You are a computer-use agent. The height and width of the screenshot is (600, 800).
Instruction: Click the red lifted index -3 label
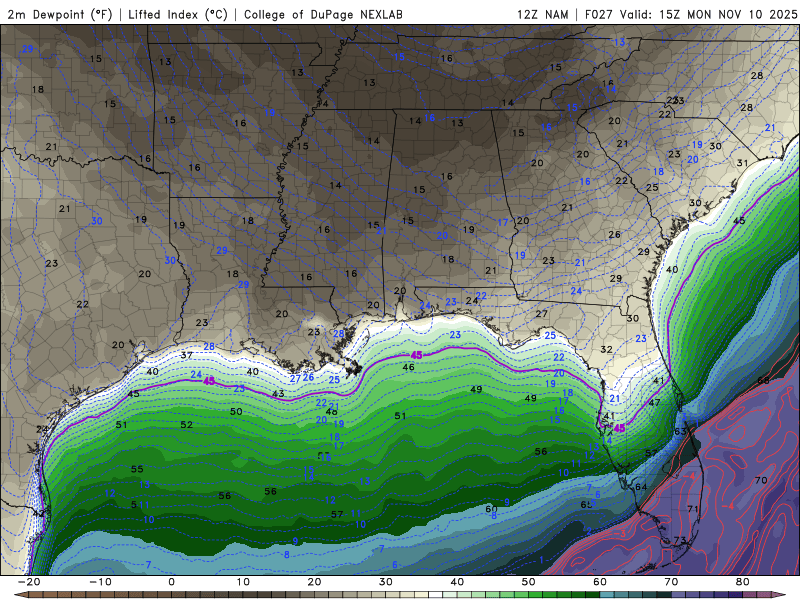620,534
